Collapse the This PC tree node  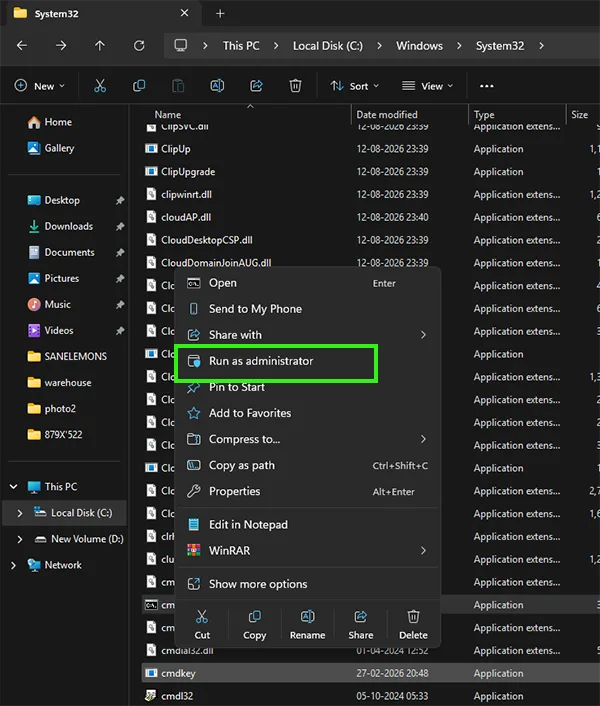[14, 486]
